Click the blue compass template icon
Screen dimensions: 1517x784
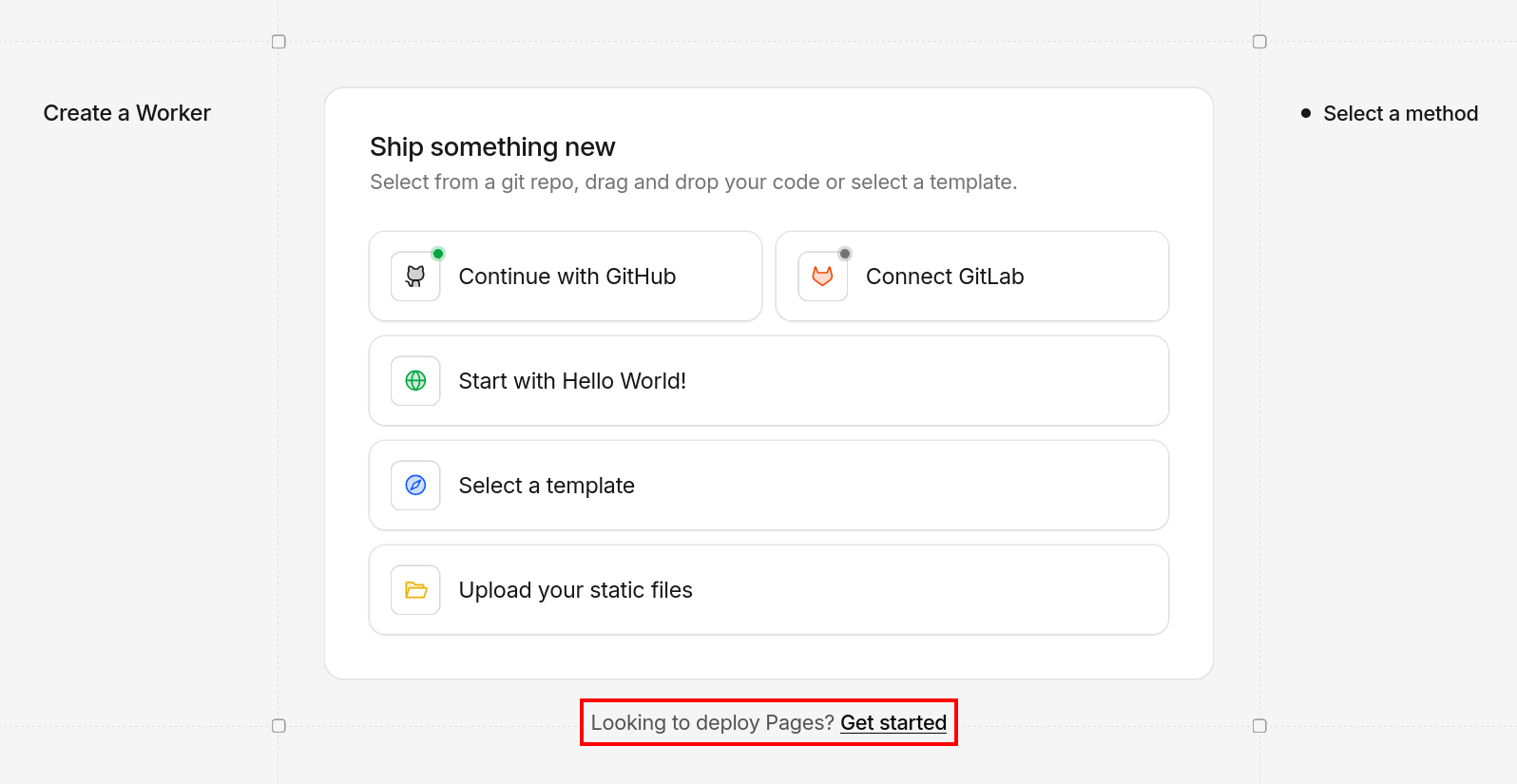[415, 486]
